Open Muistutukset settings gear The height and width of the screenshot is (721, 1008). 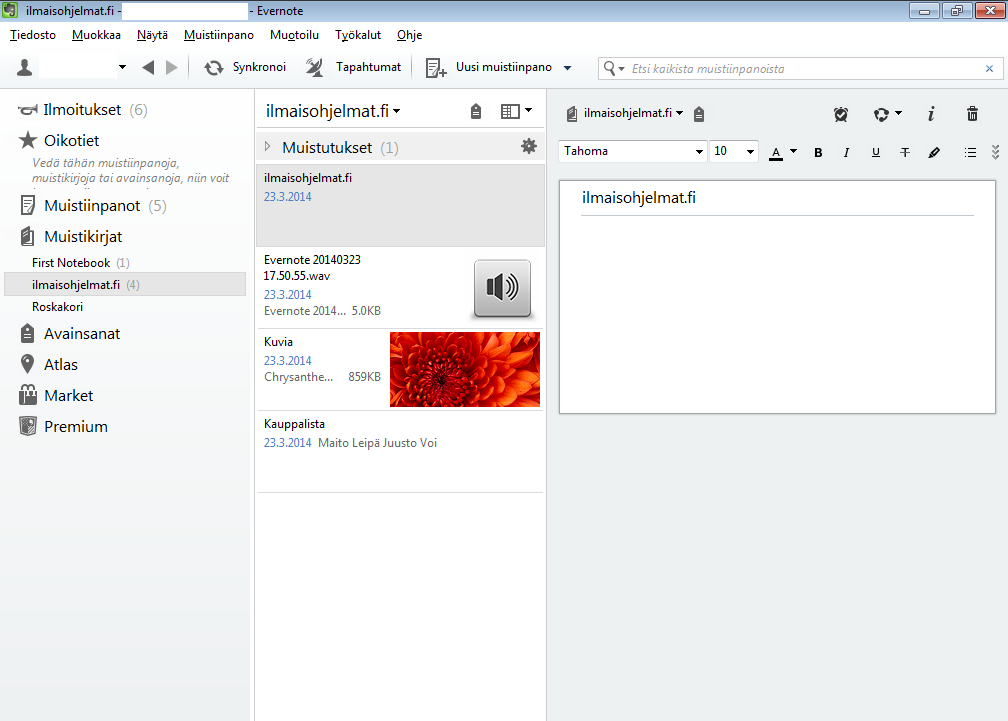(528, 147)
